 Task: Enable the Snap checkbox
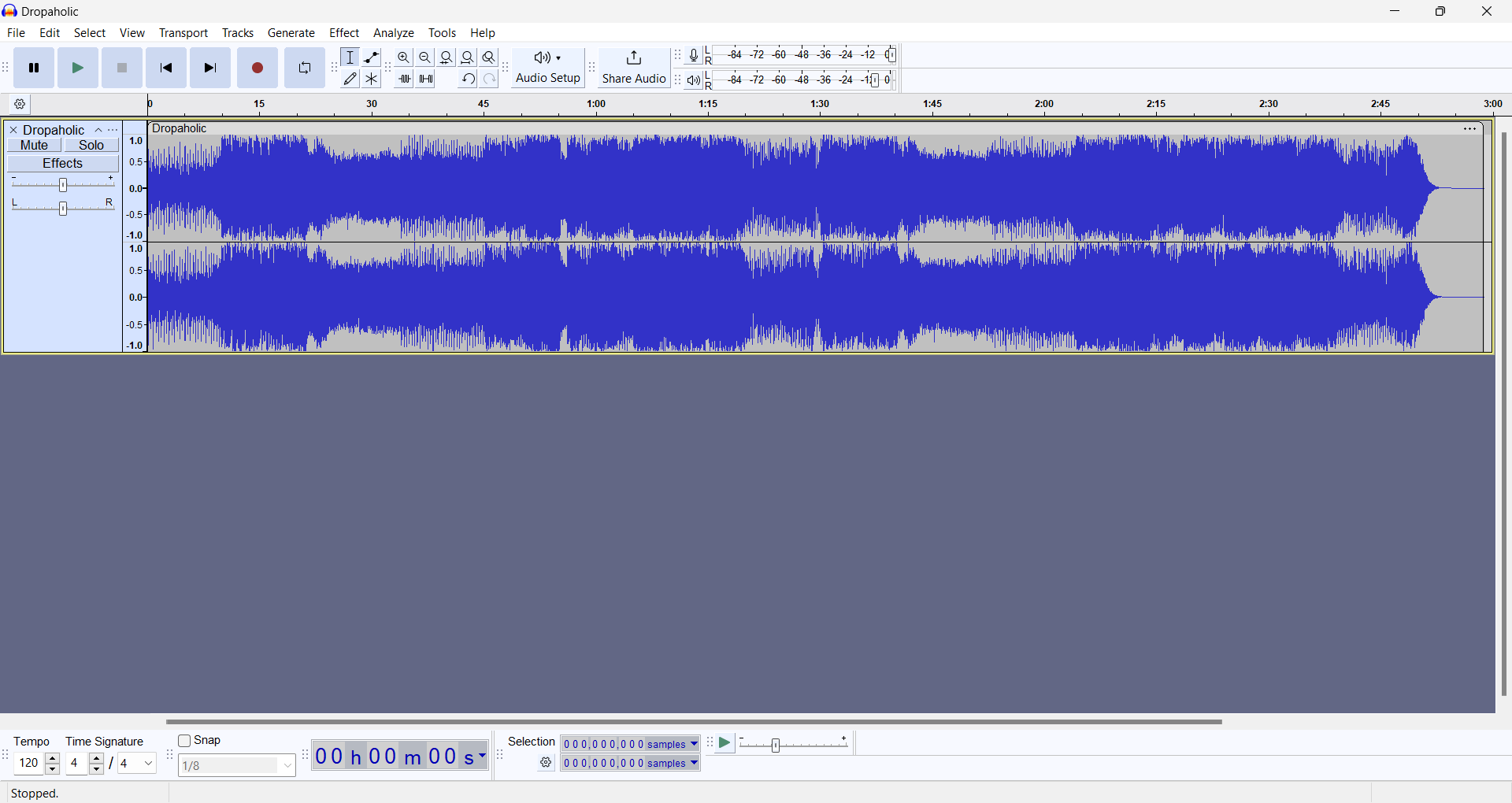[185, 742]
